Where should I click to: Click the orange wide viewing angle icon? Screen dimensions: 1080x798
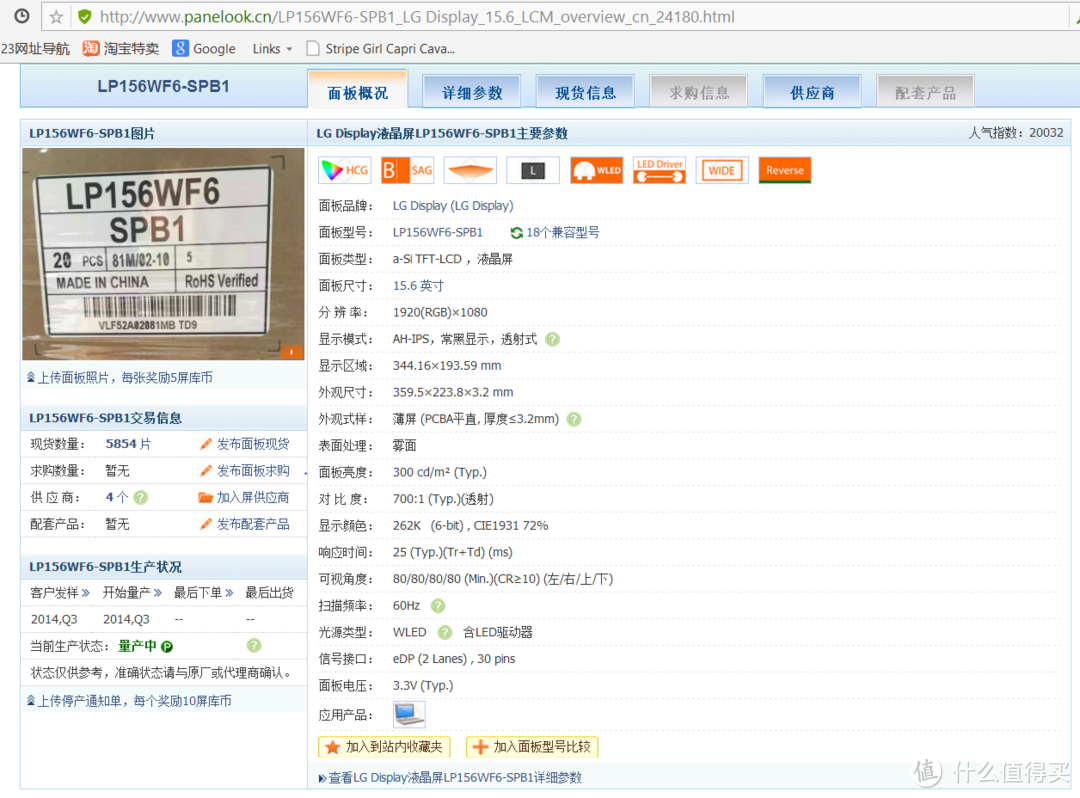point(470,170)
